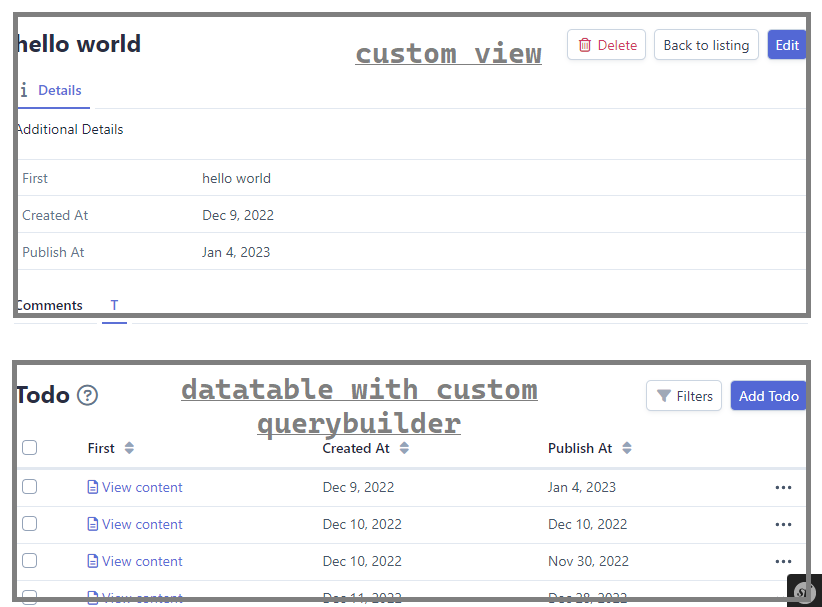The image size is (822, 607).
Task: Open the help question-mark icon next to Todo
Action: (87, 395)
